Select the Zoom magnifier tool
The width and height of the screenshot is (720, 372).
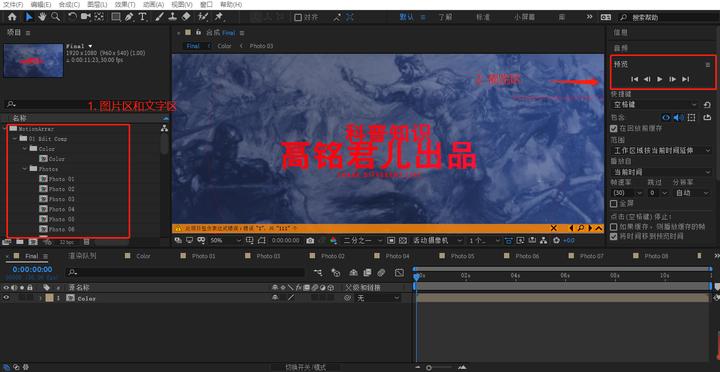[56, 17]
